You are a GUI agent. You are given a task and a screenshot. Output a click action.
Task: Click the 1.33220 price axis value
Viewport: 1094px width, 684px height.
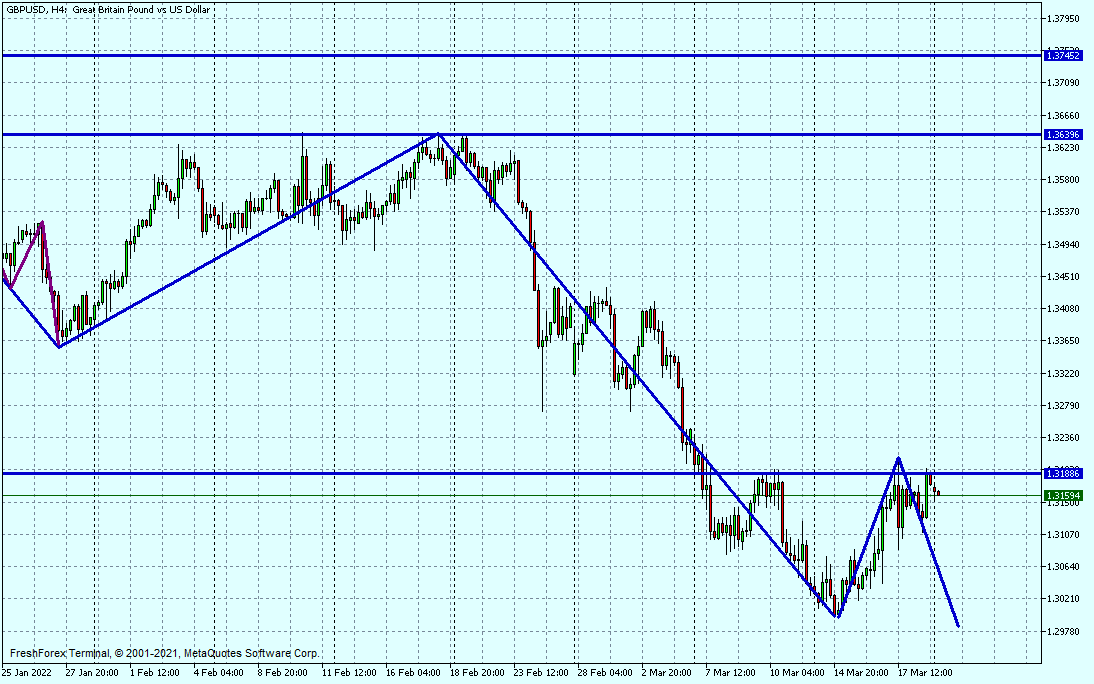1063,373
